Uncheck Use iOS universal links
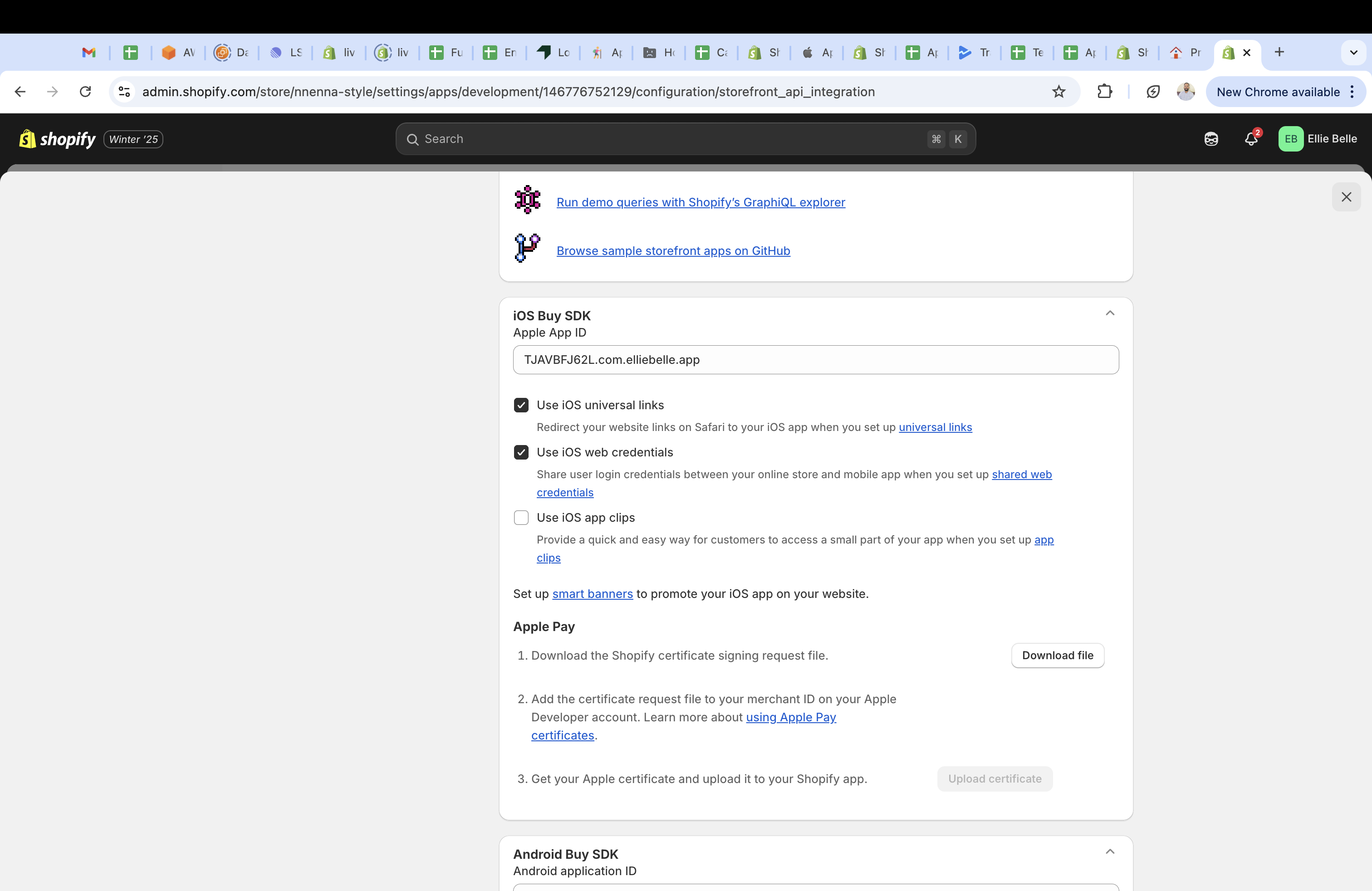Image resolution: width=1372 pixels, height=891 pixels. point(521,405)
